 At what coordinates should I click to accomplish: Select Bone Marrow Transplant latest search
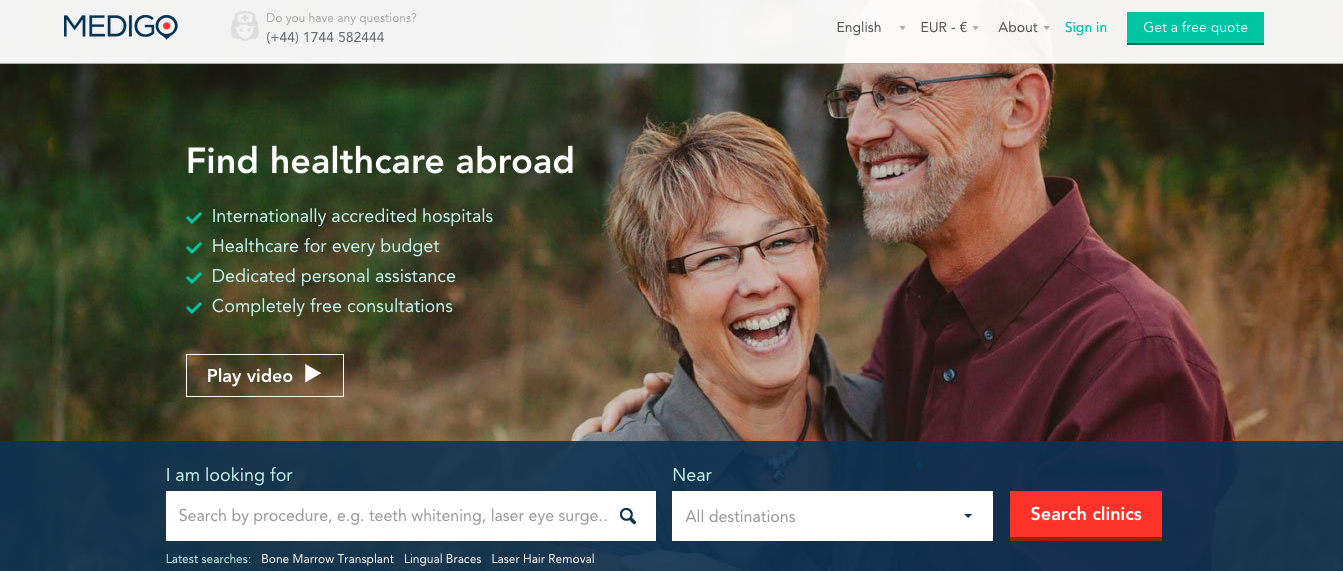[328, 559]
